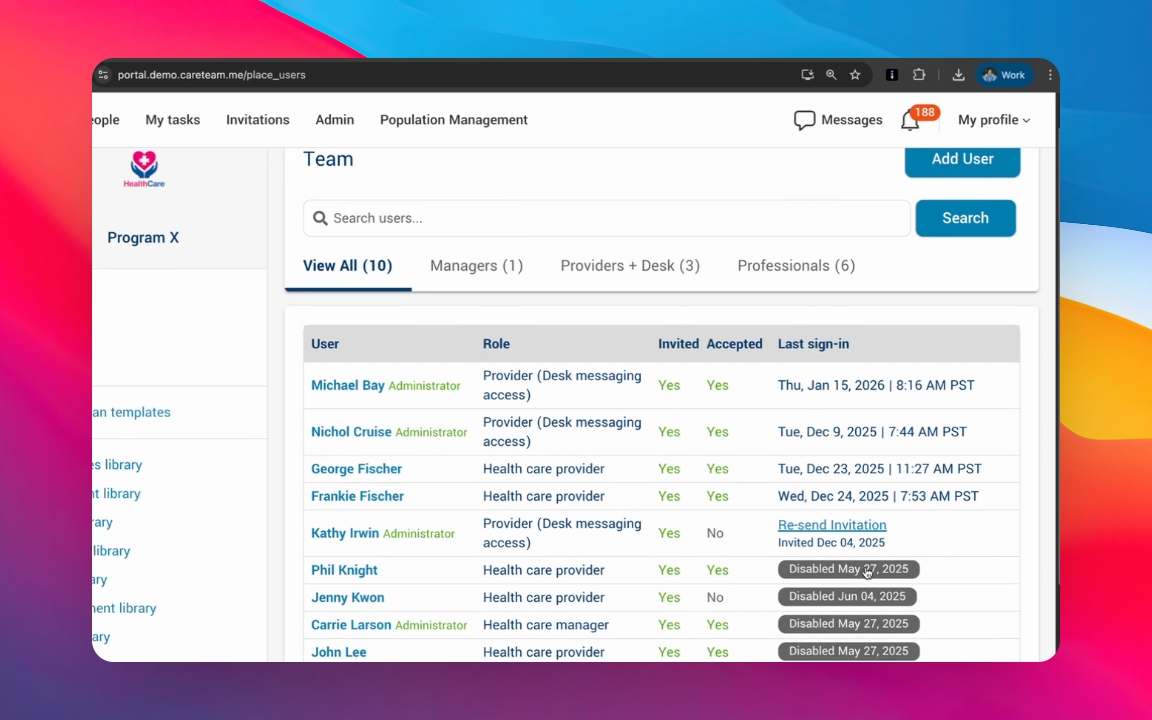
Task: Open Carrie Larson user profile link
Action: 351,624
